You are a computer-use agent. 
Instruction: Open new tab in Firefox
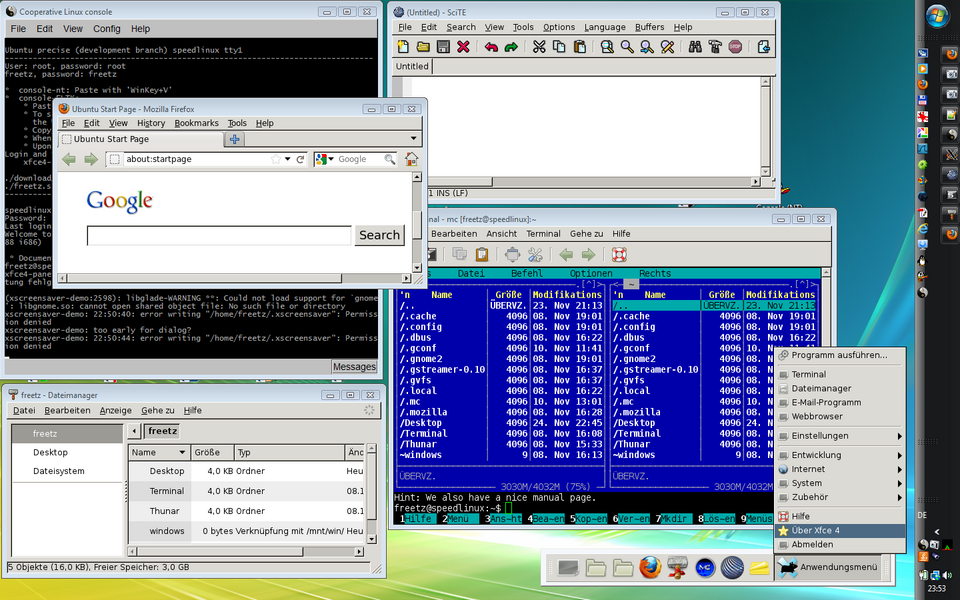point(234,140)
